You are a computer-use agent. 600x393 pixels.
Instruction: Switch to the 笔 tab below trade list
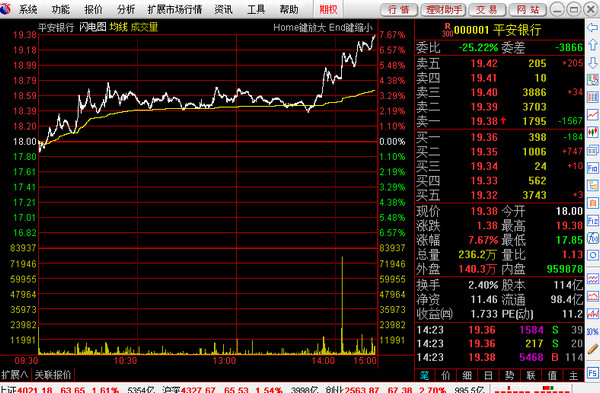point(424,376)
